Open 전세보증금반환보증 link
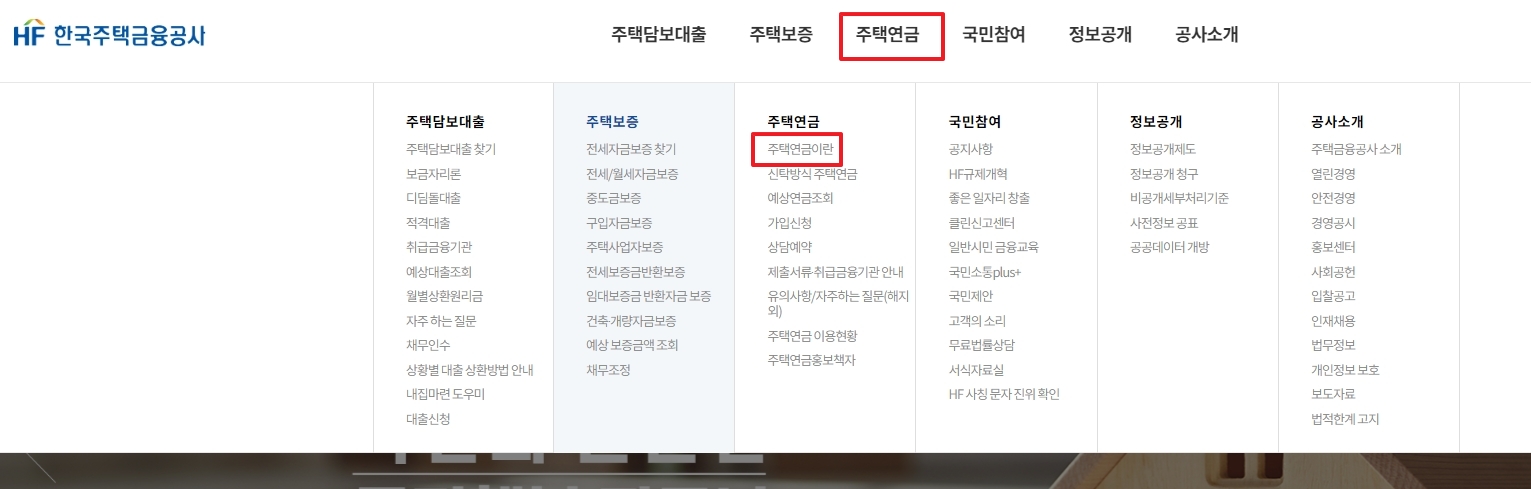 (636, 272)
